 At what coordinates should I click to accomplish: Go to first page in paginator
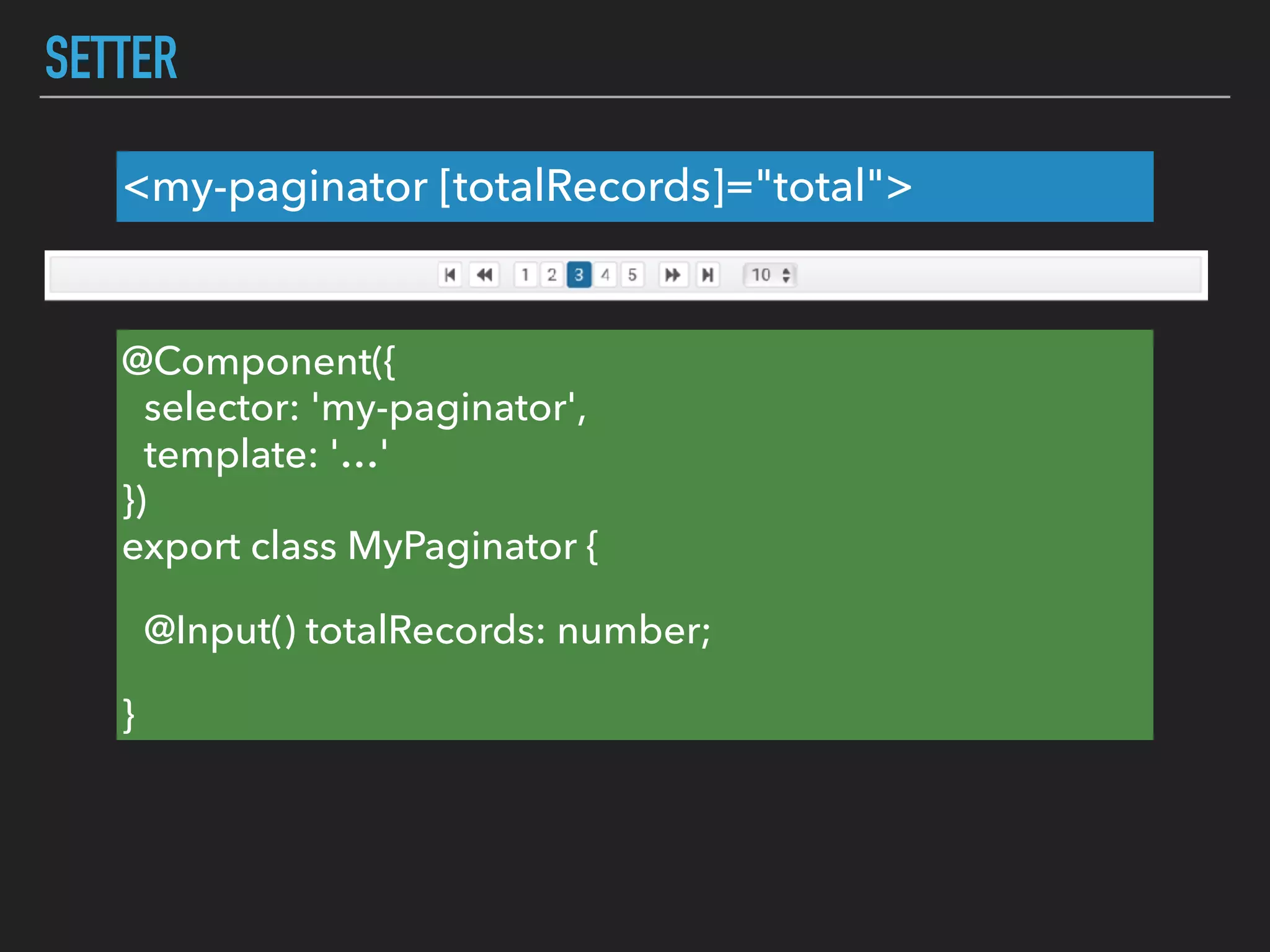click(450, 275)
